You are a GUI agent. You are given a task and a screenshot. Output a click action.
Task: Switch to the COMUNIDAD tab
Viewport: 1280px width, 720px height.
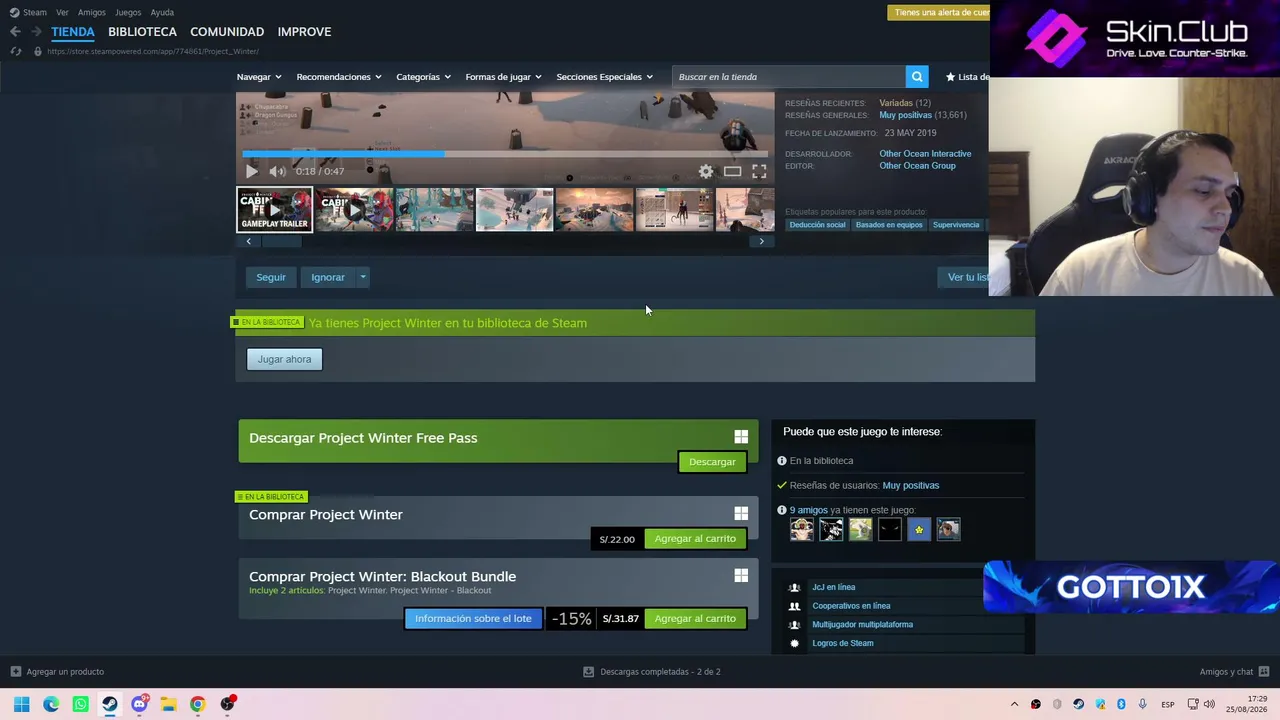[x=227, y=32]
